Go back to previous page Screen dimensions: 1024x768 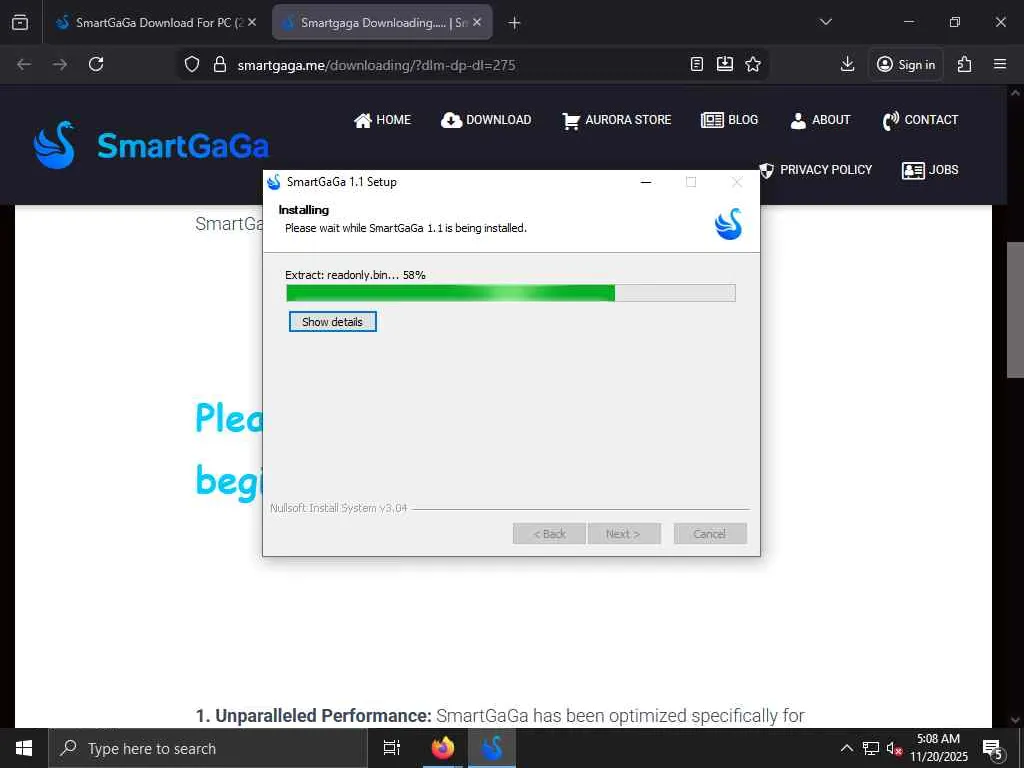24,64
